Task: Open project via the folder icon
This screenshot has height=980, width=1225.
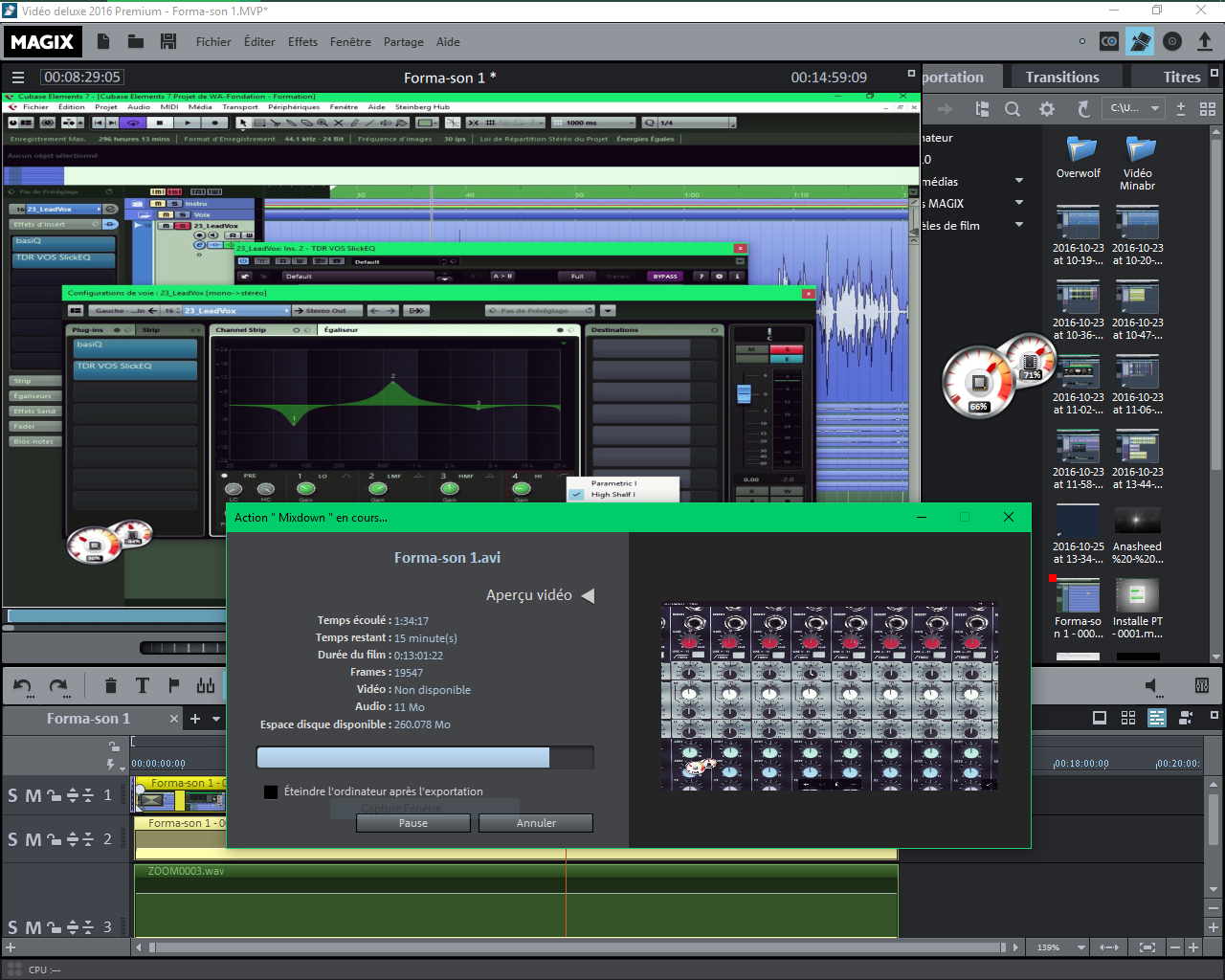Action: point(136,41)
